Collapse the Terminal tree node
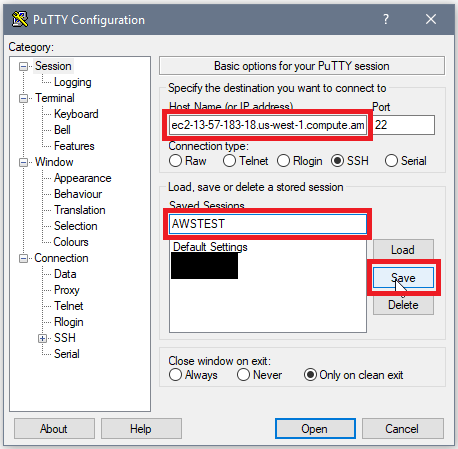 pos(23,98)
